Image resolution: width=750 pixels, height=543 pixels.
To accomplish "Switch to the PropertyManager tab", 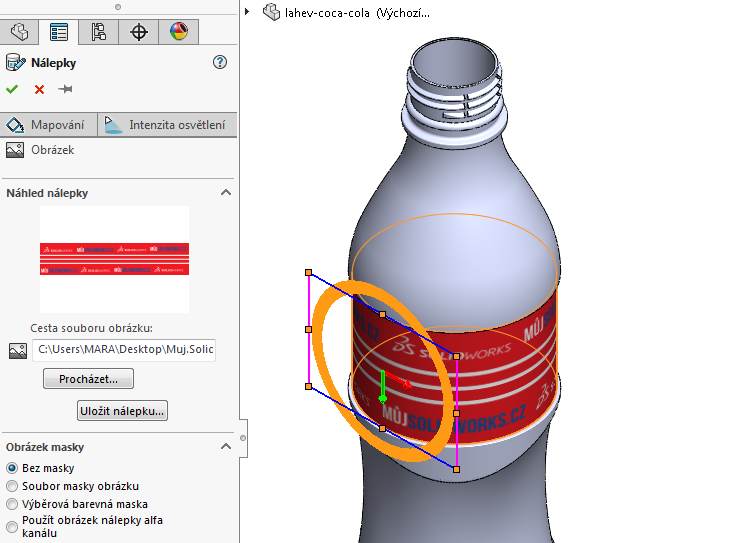I will point(59,33).
